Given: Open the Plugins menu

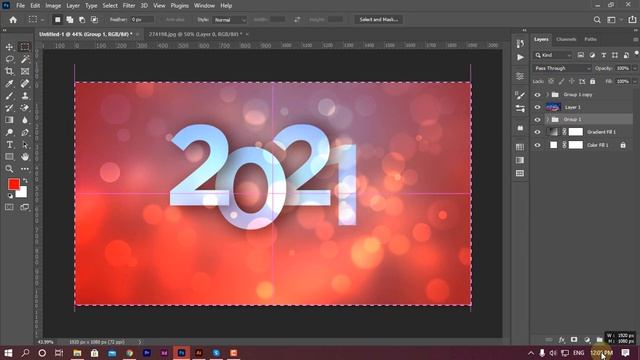Looking at the screenshot, I should pyautogui.click(x=180, y=6).
